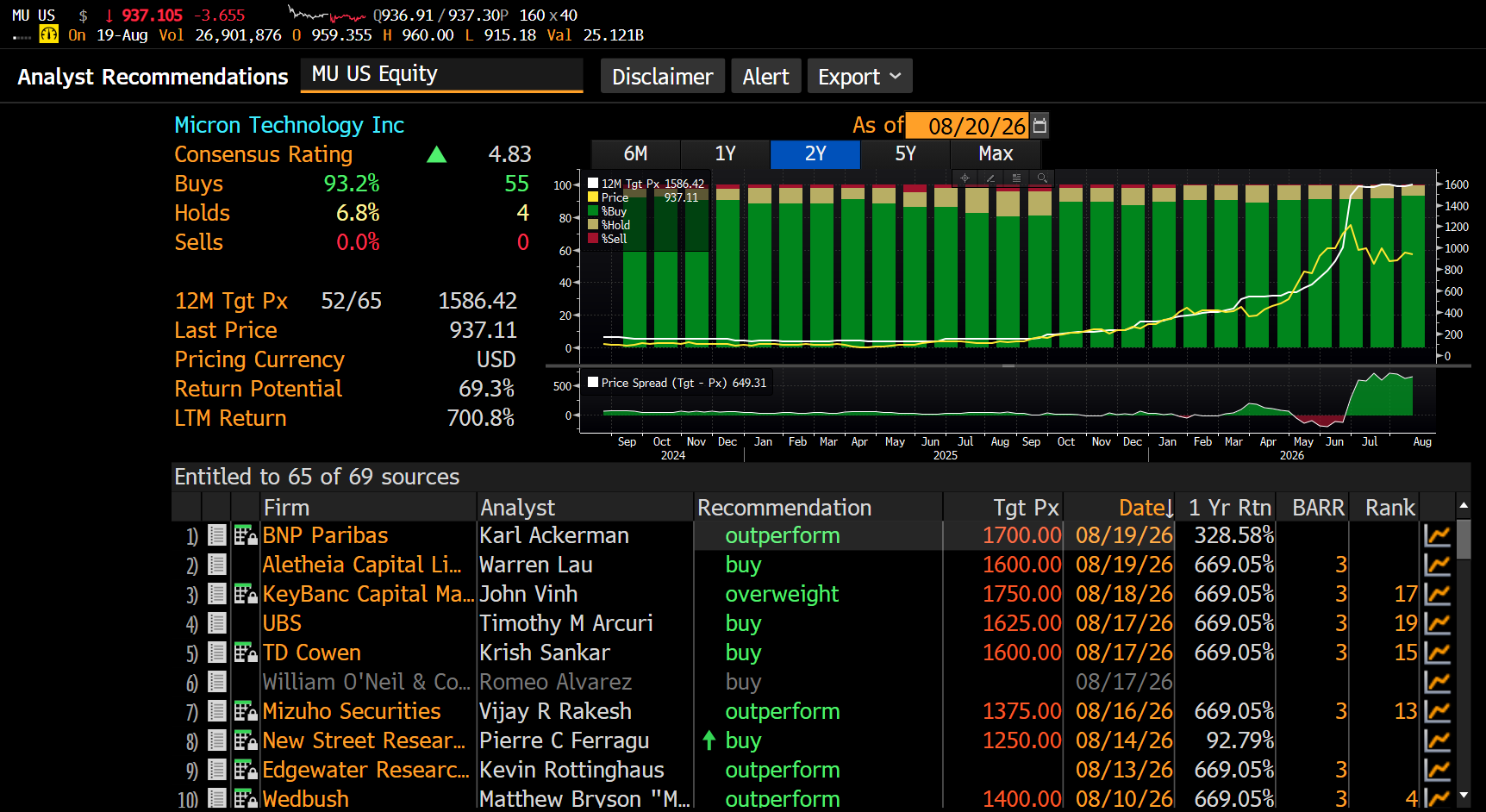1486x812 pixels.
Task: Switch chart range to Max
Action: tap(996, 153)
